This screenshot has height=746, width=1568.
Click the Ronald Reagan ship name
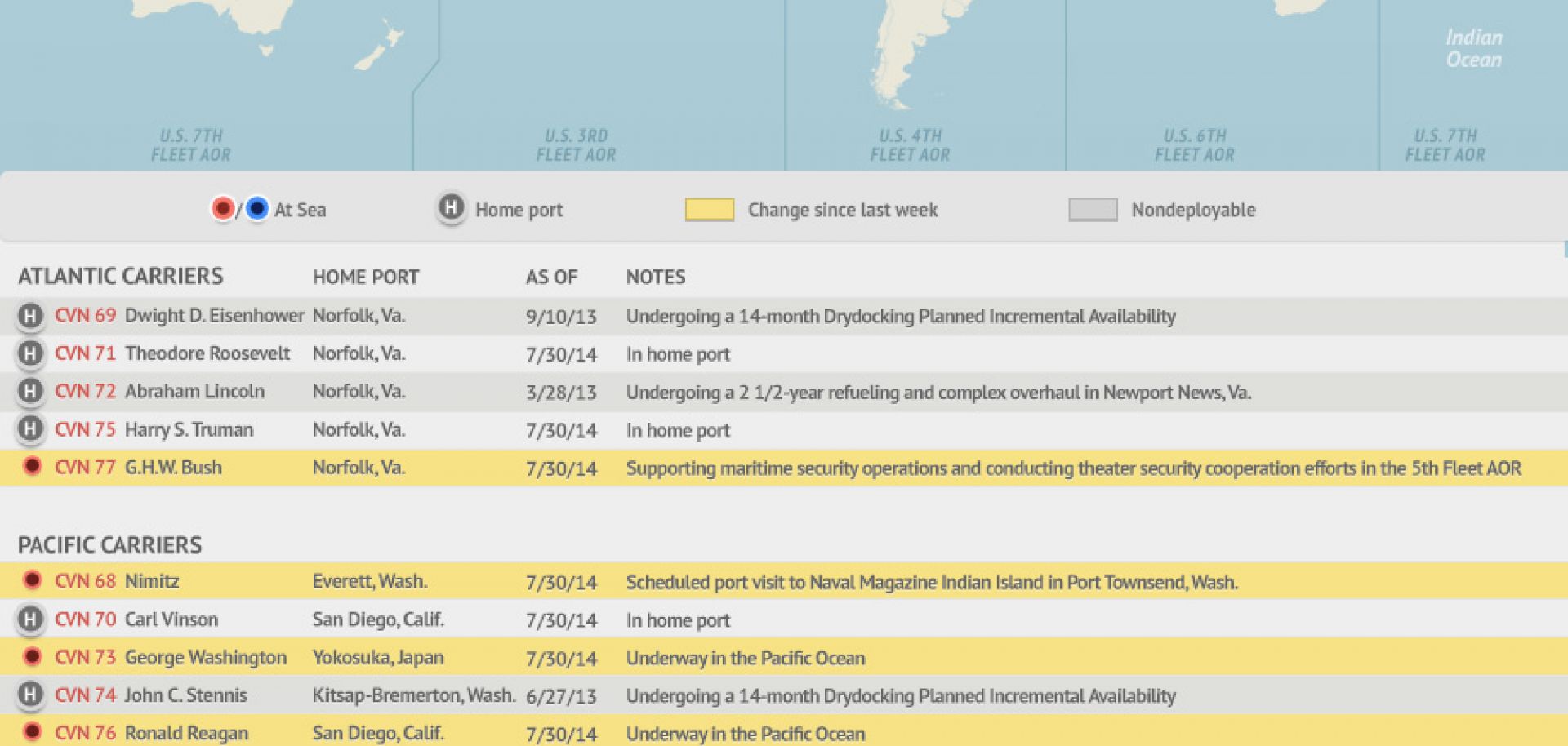186,733
